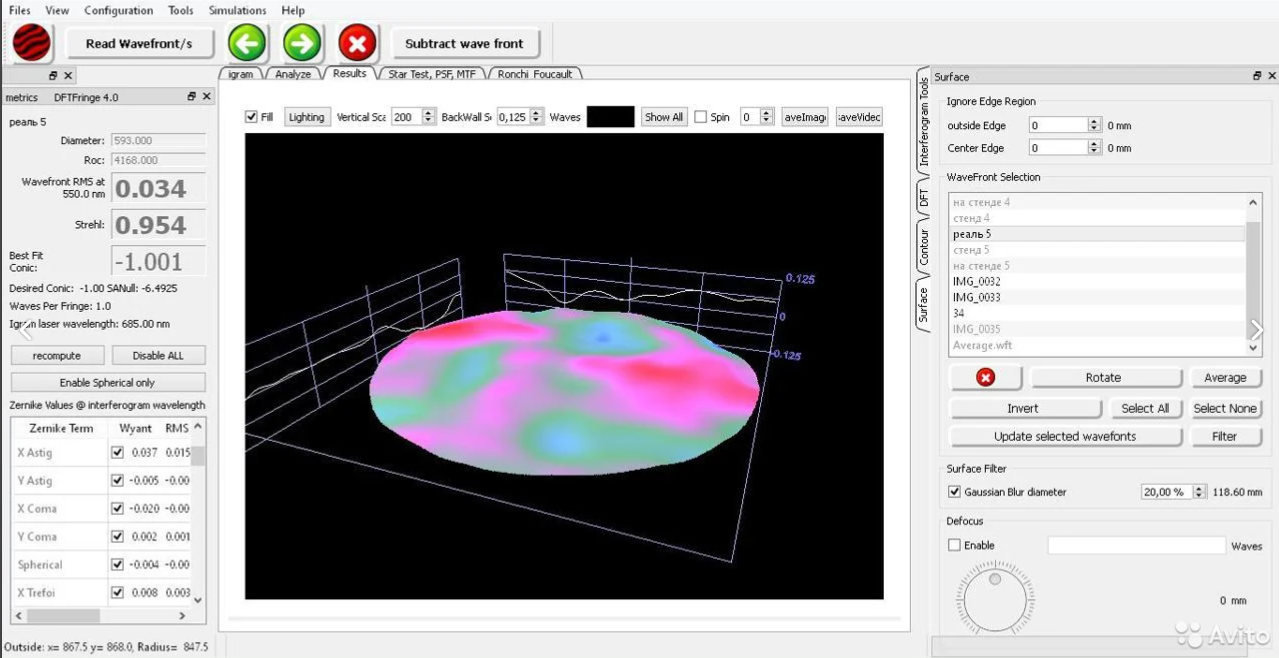Click the Show All button

pos(663,117)
